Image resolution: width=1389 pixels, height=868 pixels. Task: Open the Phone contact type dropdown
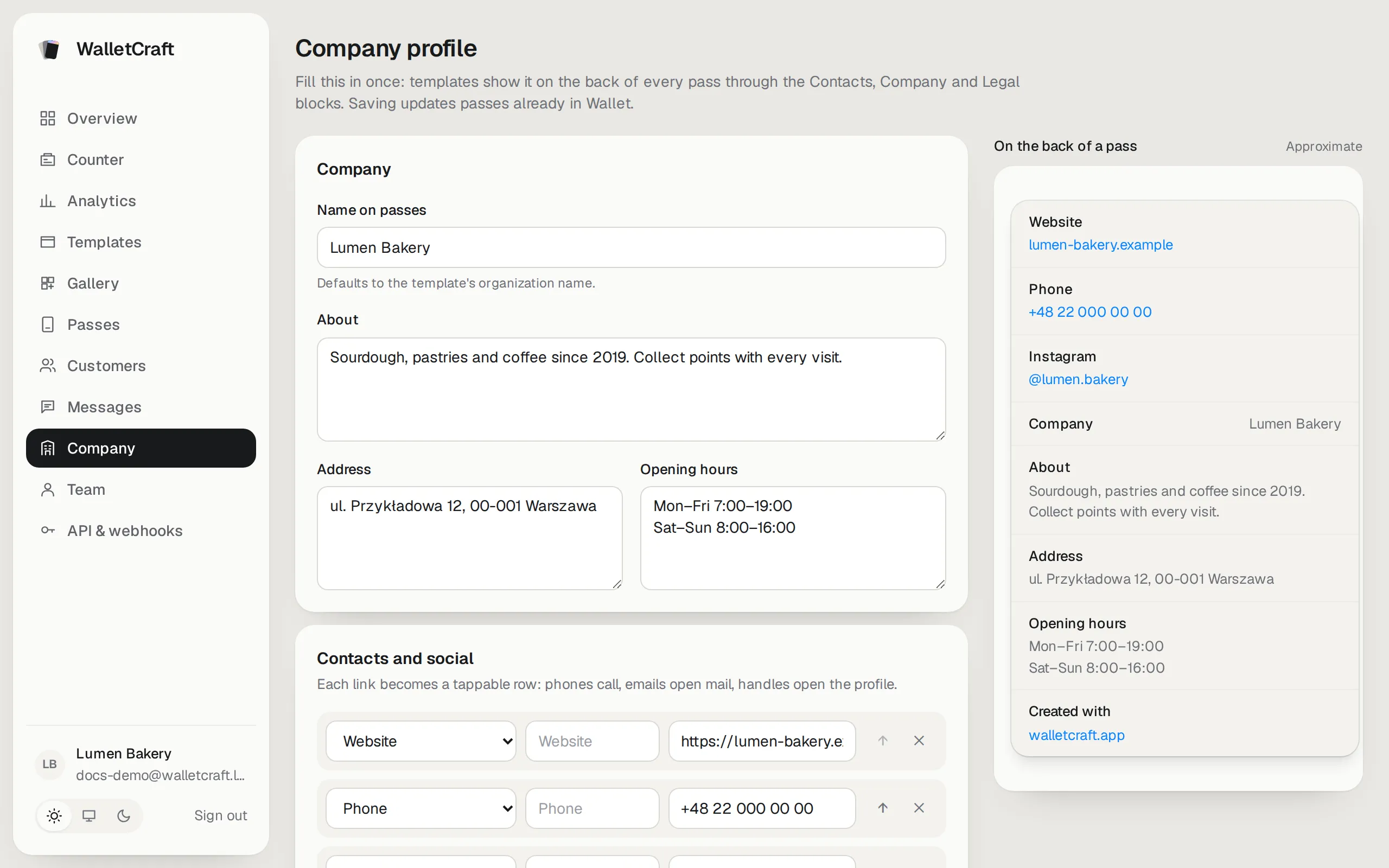click(x=420, y=808)
